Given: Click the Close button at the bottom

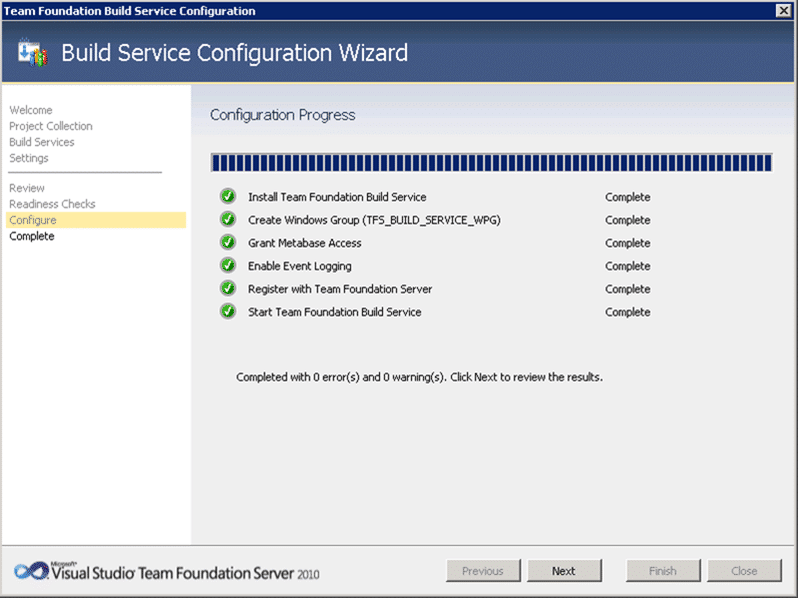Looking at the screenshot, I should coord(745,571).
